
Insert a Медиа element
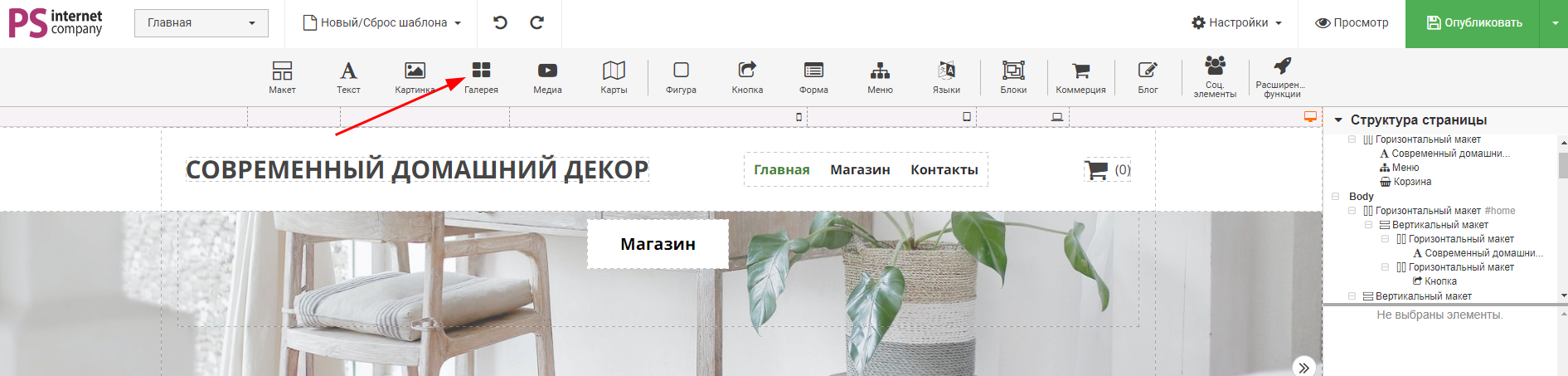click(547, 77)
